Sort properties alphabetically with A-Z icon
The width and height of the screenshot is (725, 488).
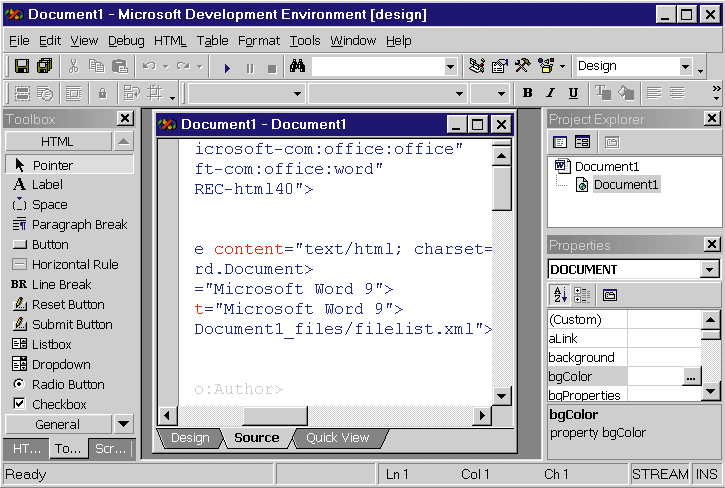click(x=560, y=295)
